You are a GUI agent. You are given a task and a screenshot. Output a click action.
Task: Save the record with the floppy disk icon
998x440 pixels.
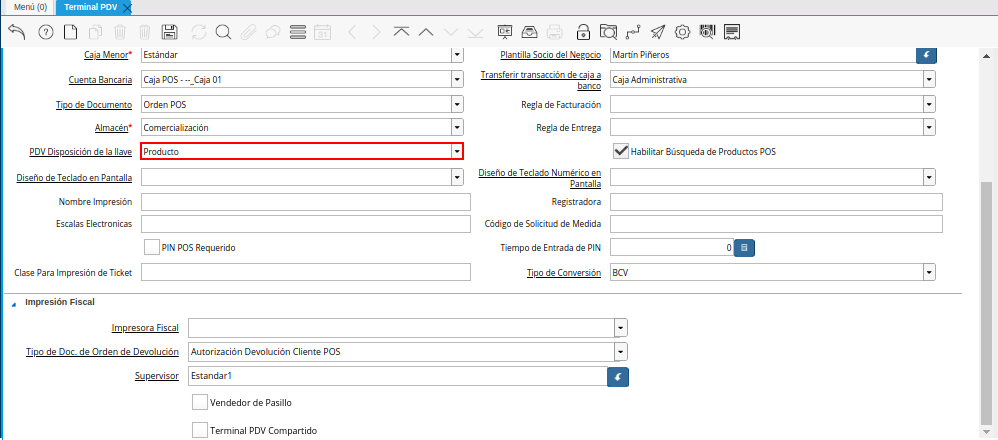[169, 32]
